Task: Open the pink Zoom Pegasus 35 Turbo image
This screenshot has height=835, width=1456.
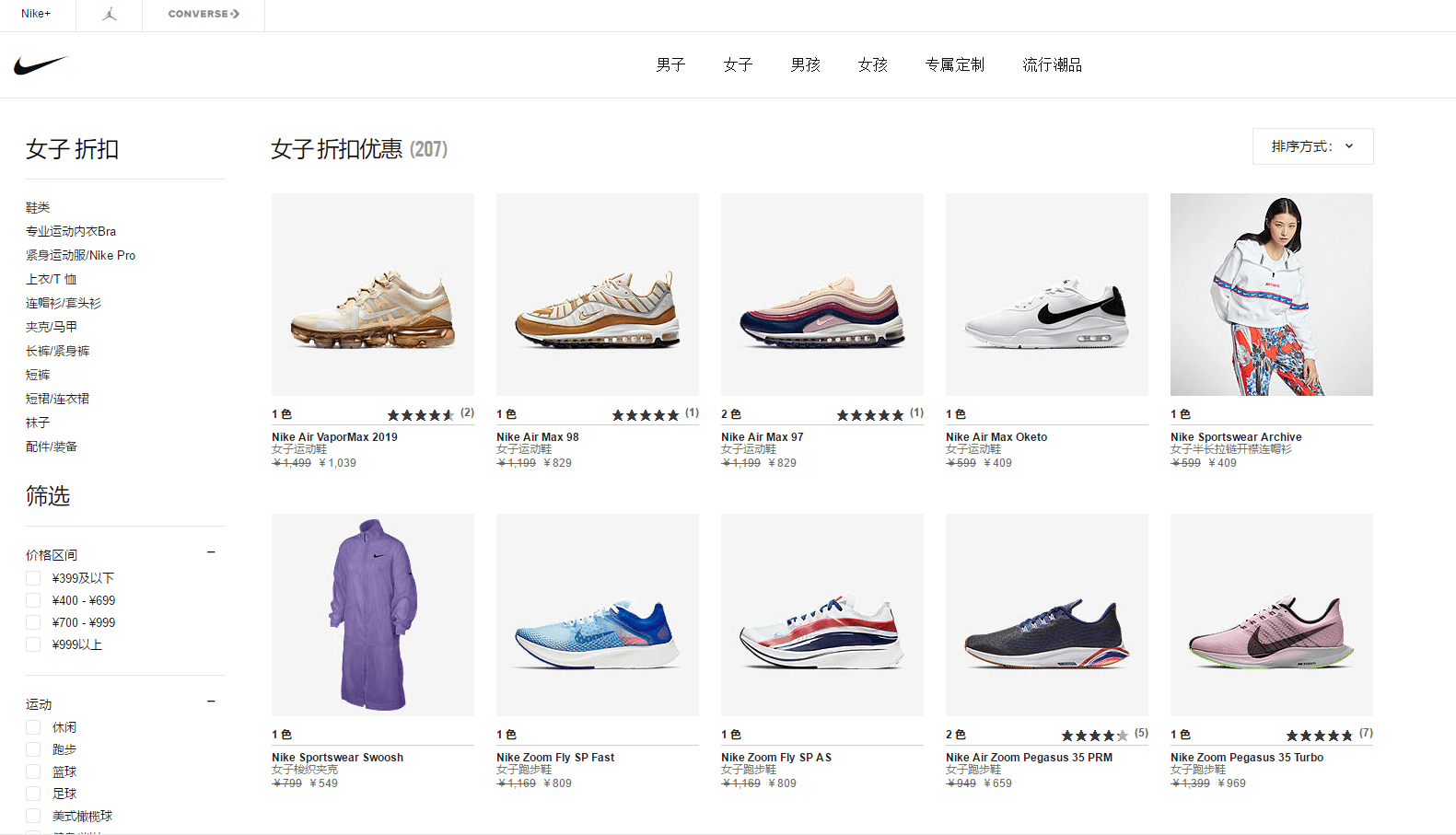Action: (1272, 615)
